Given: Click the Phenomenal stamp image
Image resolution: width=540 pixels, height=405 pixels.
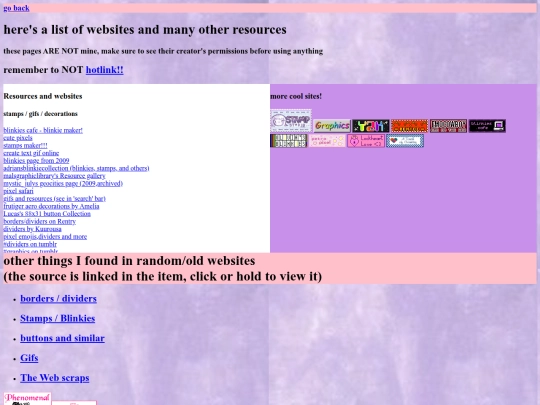Looking at the screenshot, I should pyautogui.click(x=28, y=399).
